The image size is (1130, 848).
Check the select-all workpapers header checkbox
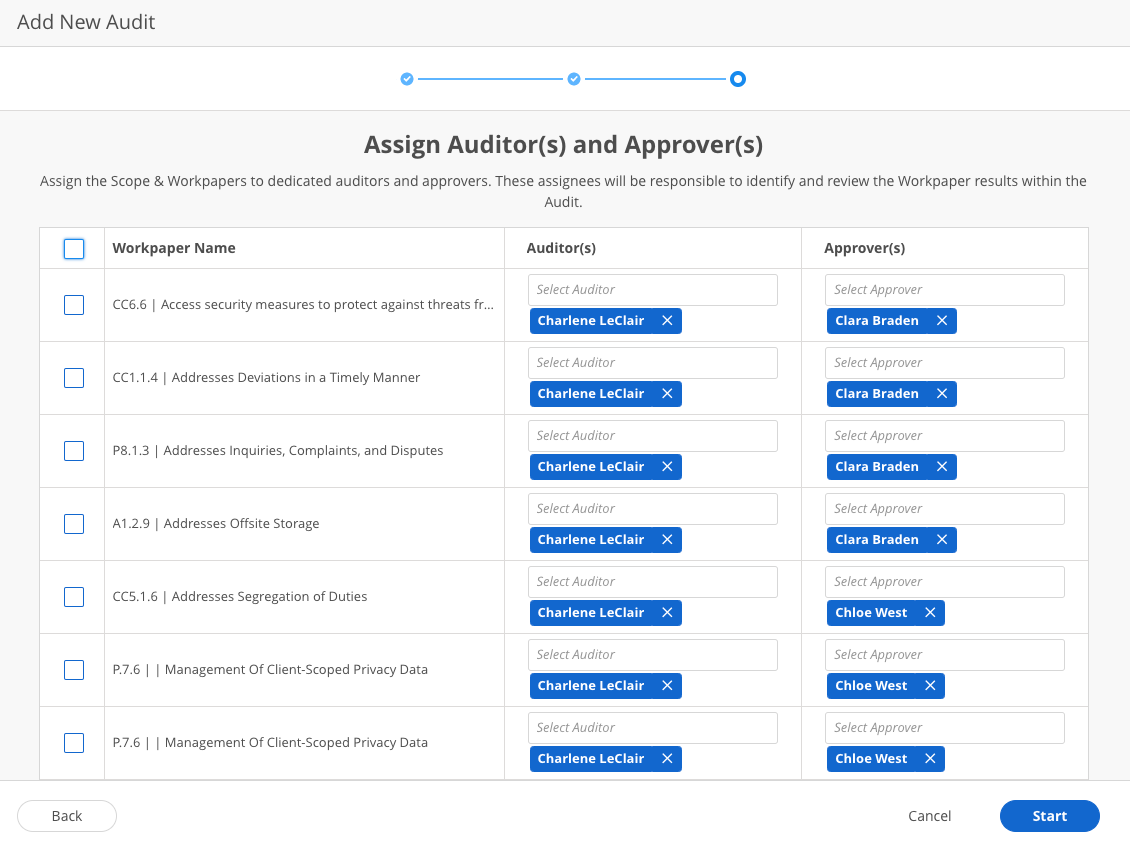tap(74, 249)
